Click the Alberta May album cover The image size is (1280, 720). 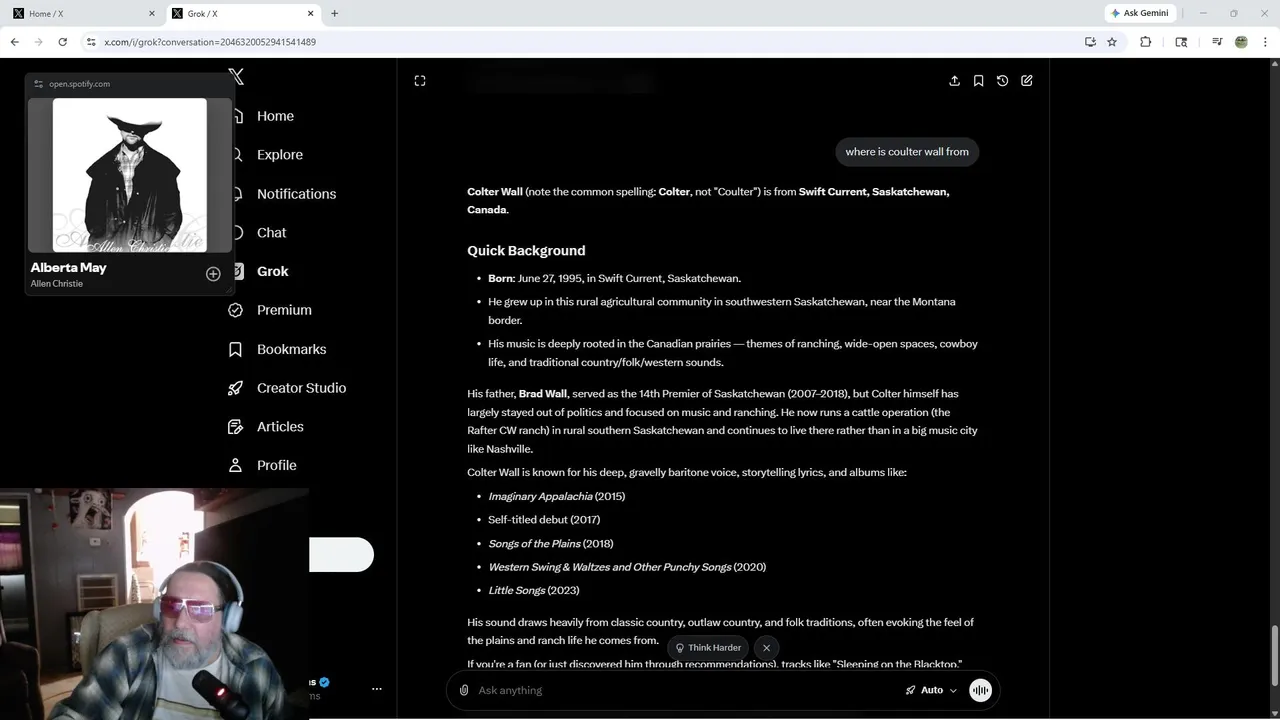[130, 175]
